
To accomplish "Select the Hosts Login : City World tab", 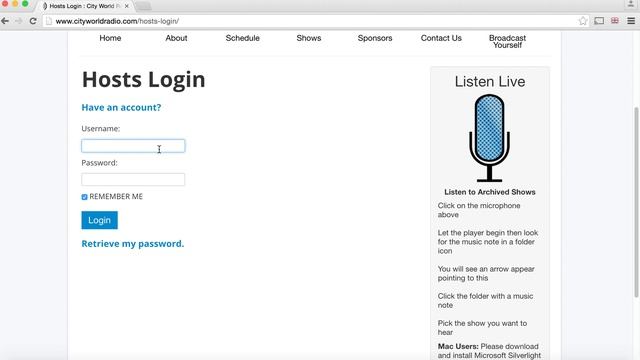I will (85, 6).
